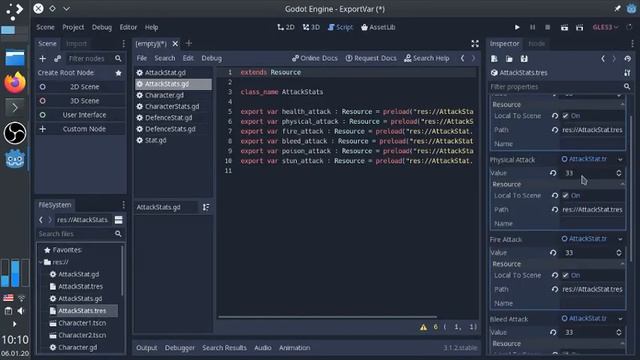
Task: Toggle Local To Scene under Physical Attack
Action: pyautogui.click(x=565, y=196)
